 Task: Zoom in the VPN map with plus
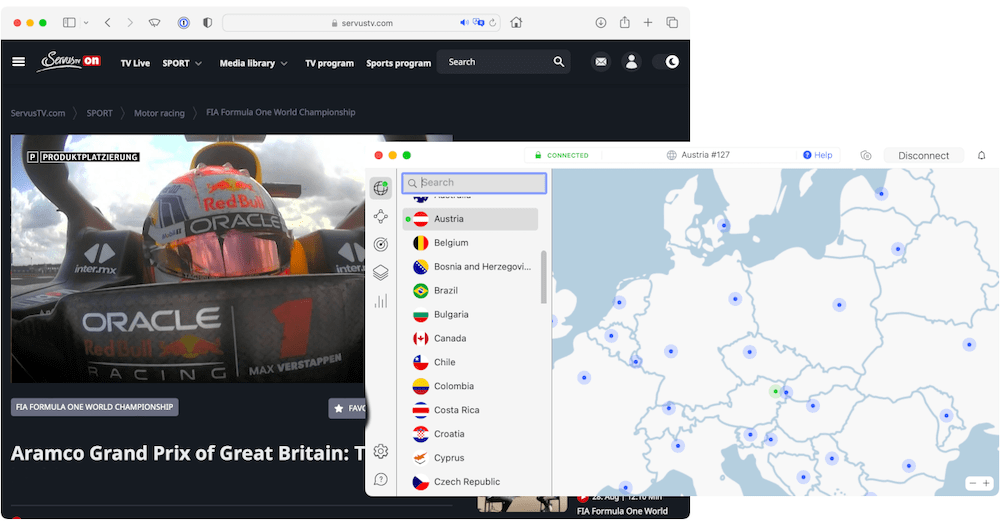coord(987,483)
